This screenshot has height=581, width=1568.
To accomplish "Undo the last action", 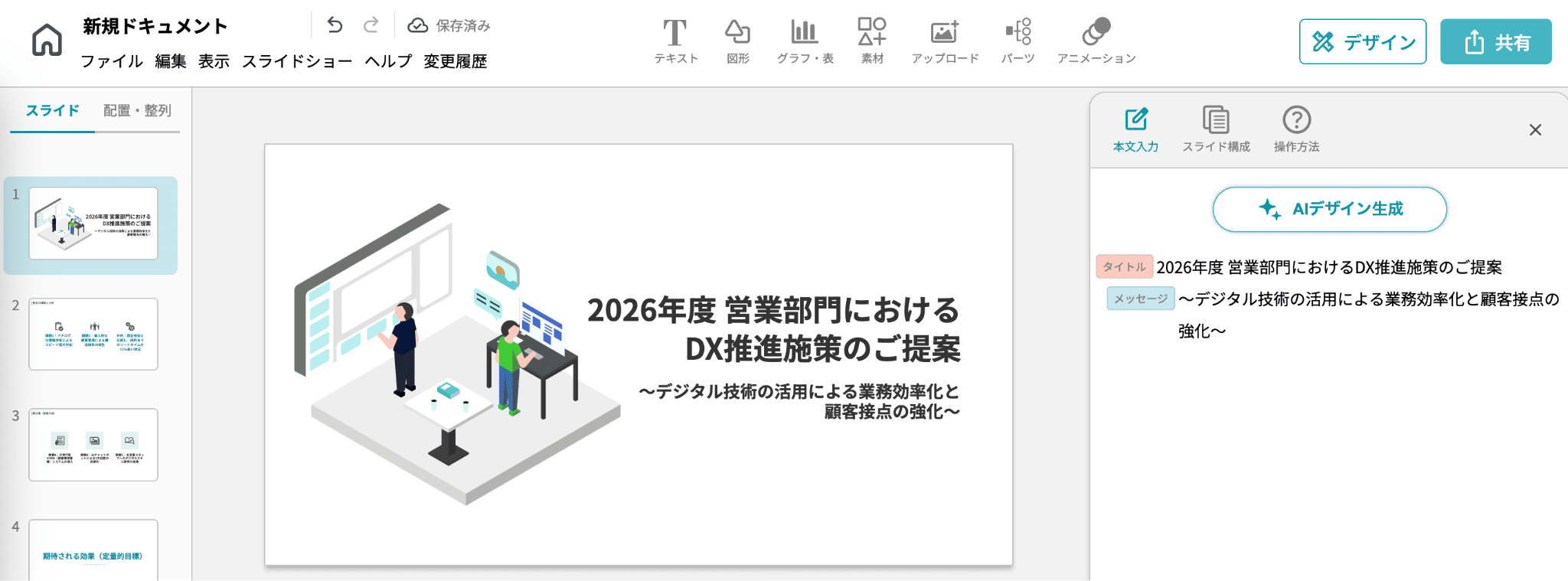I will tap(335, 25).
